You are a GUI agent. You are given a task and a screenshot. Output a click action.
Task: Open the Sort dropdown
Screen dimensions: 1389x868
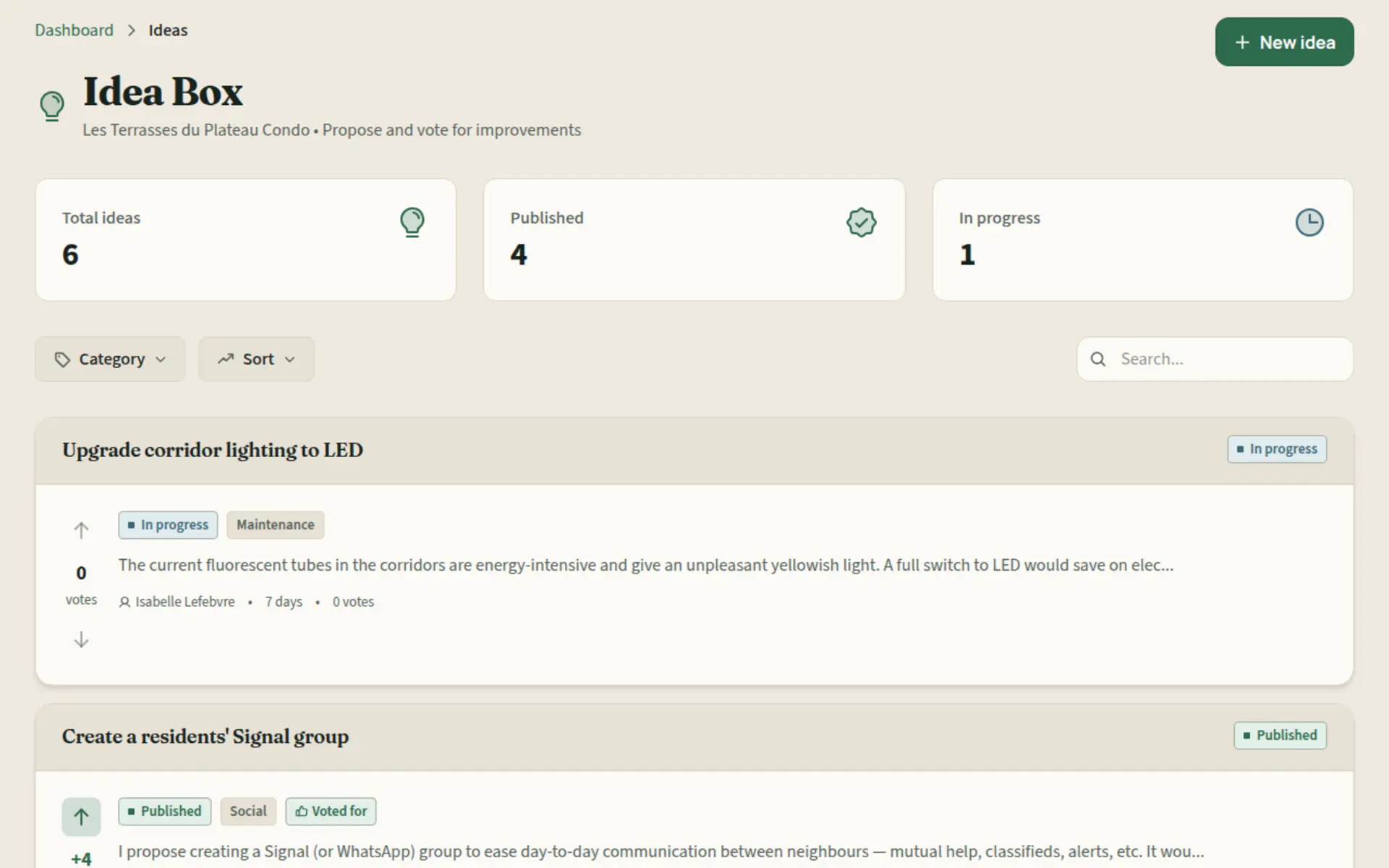click(257, 359)
